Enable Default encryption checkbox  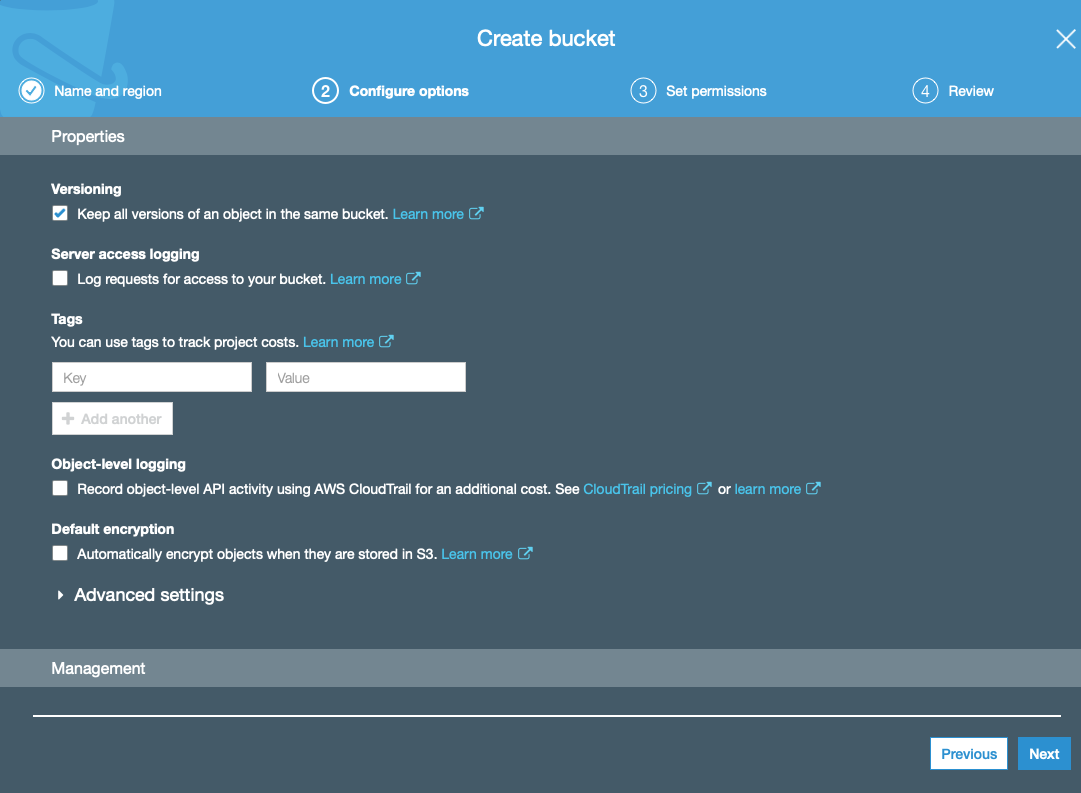point(60,553)
